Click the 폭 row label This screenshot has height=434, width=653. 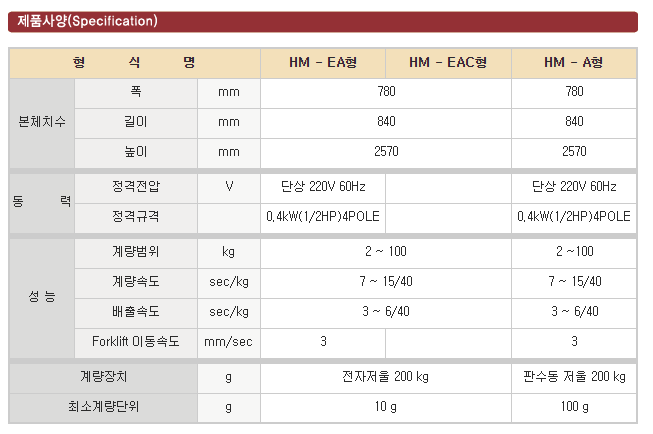136,92
